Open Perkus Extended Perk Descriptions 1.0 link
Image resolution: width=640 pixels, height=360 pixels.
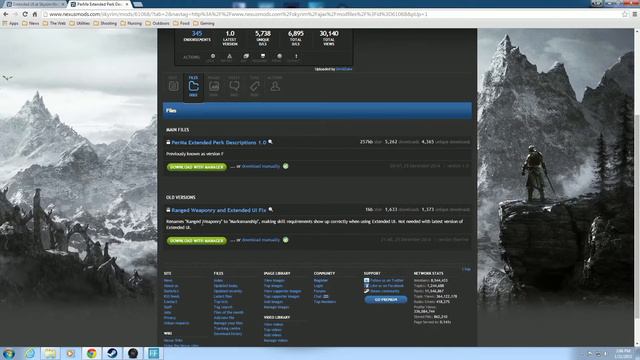click(x=219, y=142)
